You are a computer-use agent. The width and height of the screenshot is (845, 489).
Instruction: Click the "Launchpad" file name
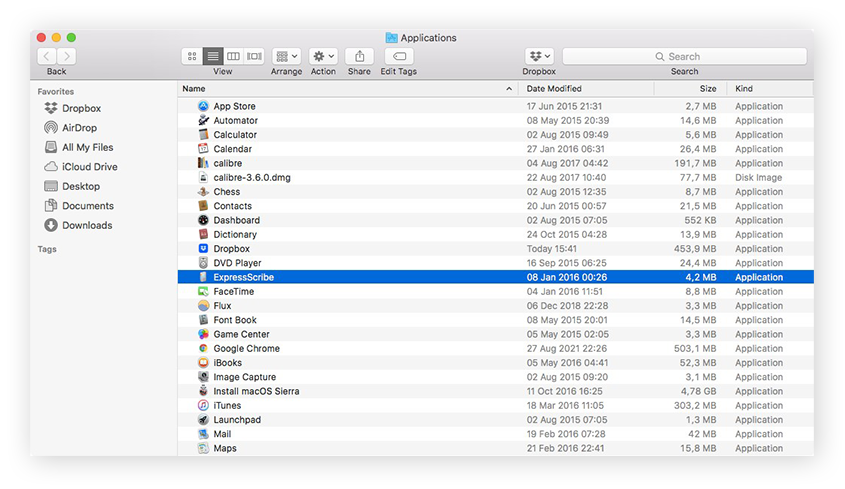237,420
